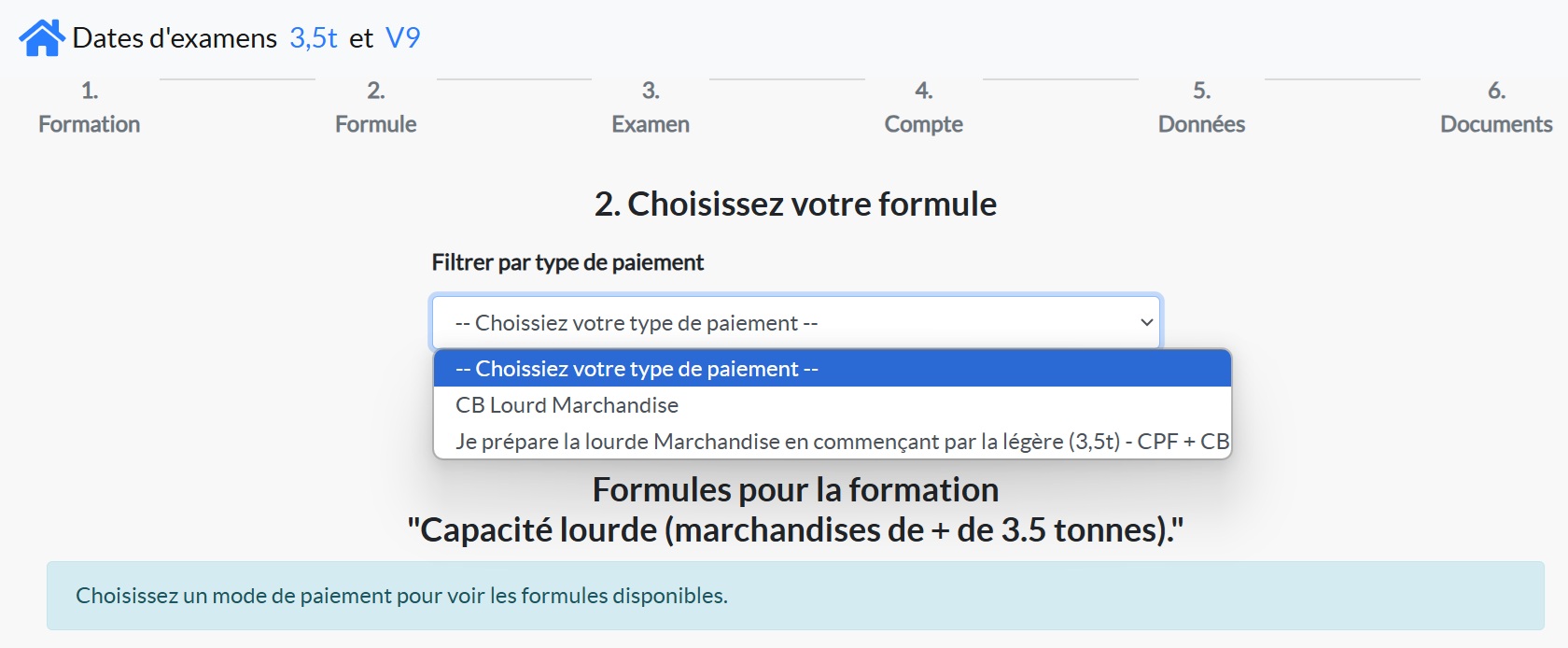1568x648 pixels.
Task: Click the 'Formules pour la formation' heading
Action: [795, 490]
